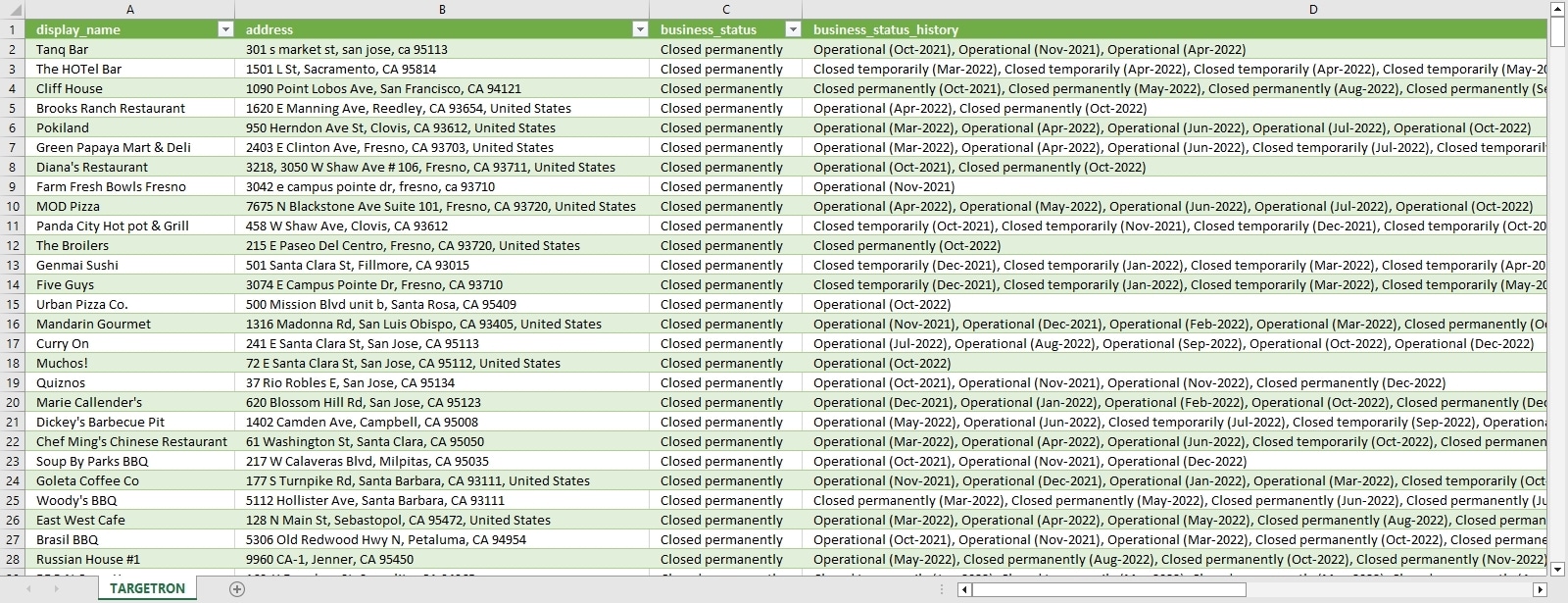Select row 9 history Operational (Nov-2021)
The width and height of the screenshot is (1568, 603).
pyautogui.click(x=1174, y=186)
